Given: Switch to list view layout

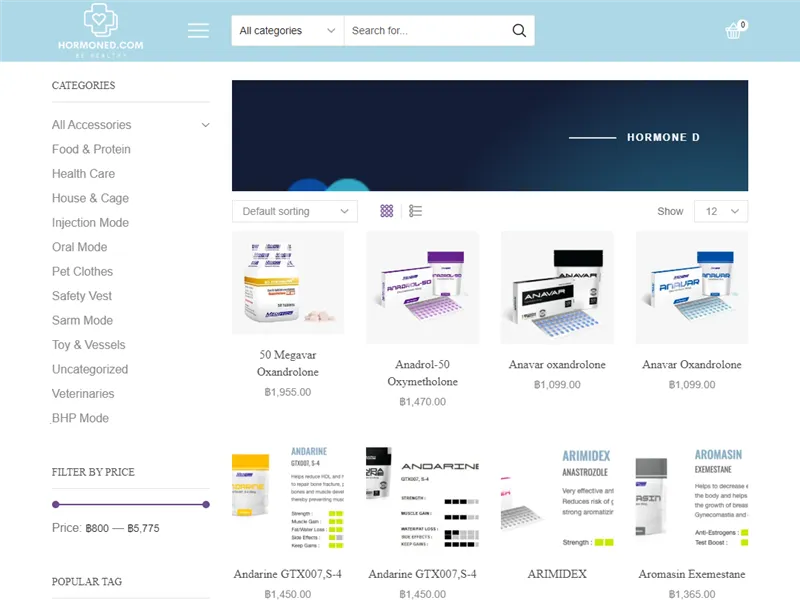Looking at the screenshot, I should click(416, 211).
